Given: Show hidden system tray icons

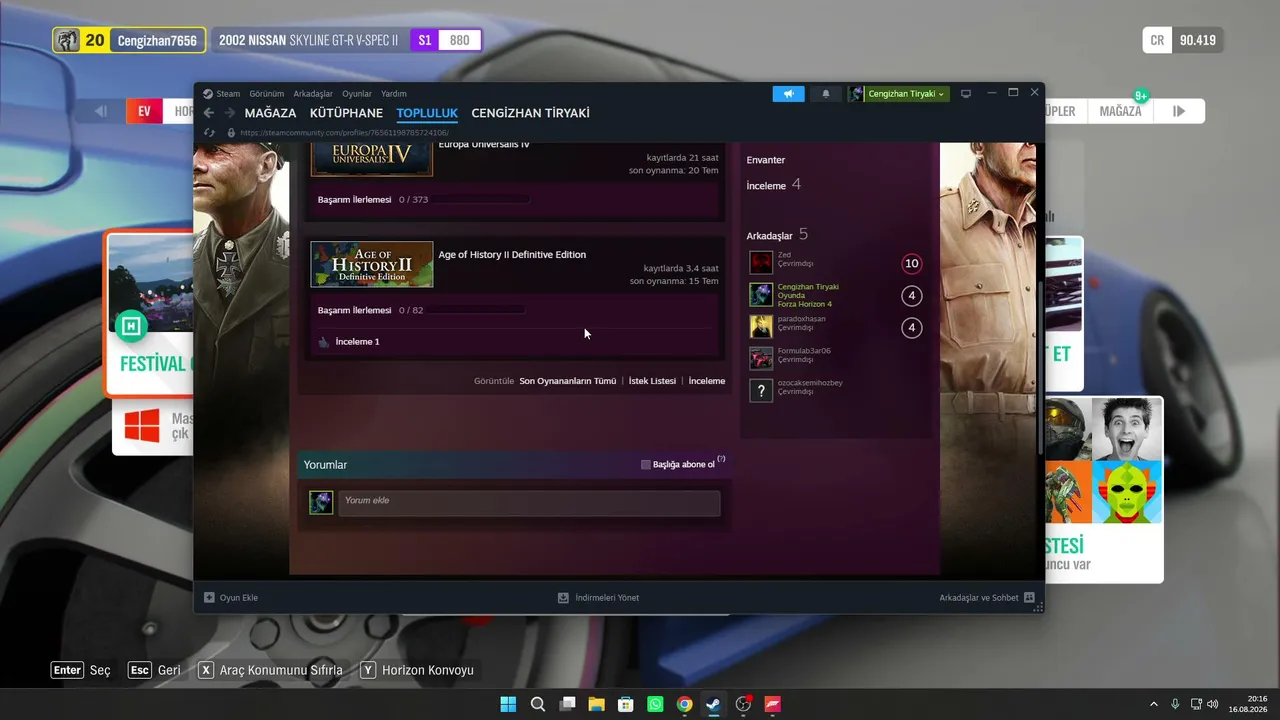Looking at the screenshot, I should click(1154, 704).
